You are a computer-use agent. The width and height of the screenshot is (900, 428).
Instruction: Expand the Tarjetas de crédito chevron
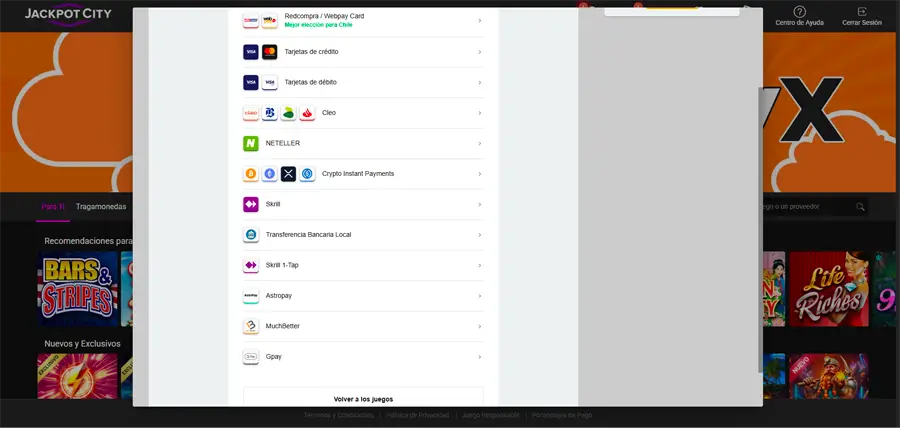[x=480, y=52]
